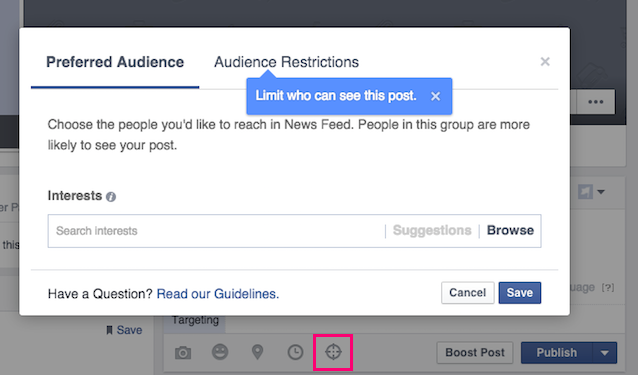Add a location with the pin icon

tap(258, 352)
